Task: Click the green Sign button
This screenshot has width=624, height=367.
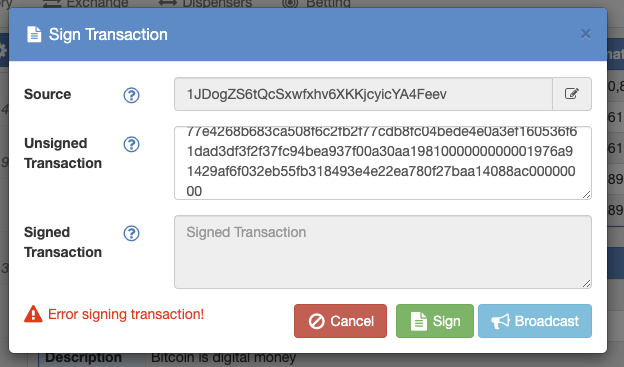Action: (435, 321)
